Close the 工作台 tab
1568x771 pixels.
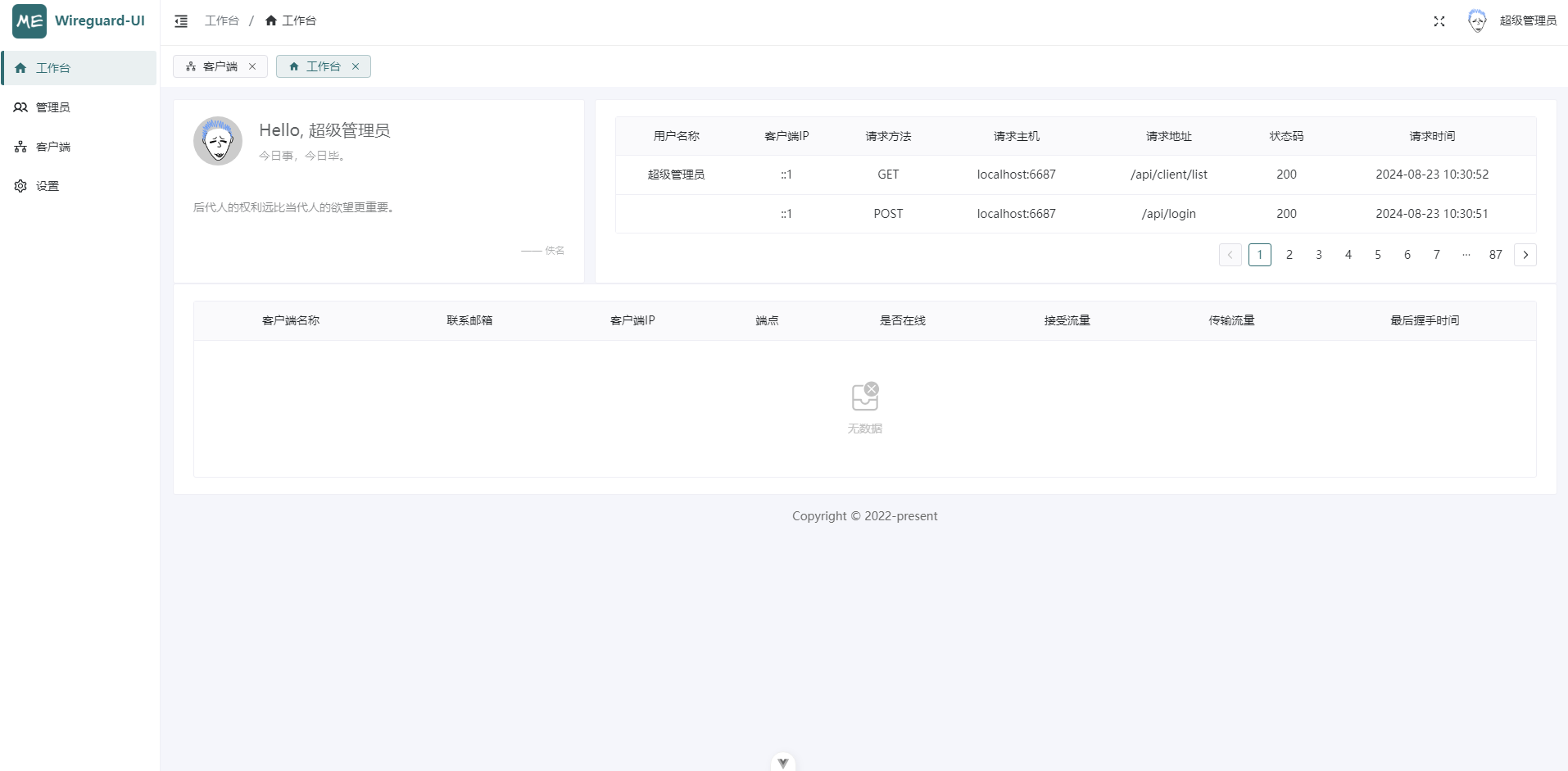tap(356, 66)
